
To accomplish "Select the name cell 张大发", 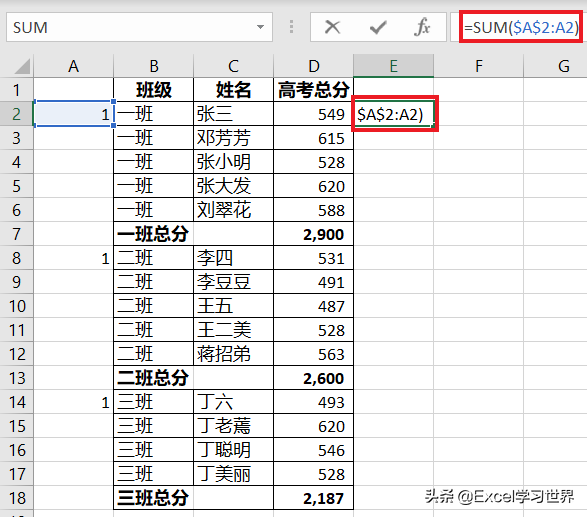I will click(x=233, y=186).
